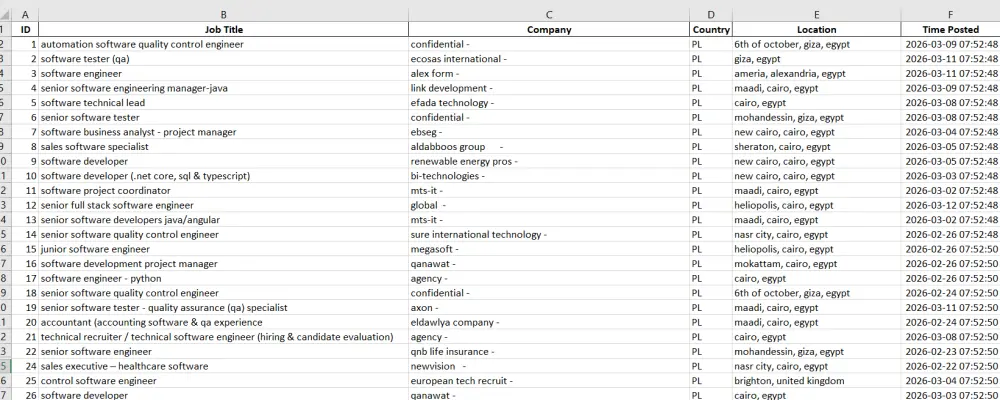Select cell 'software developer (.net core, sql & typescript)'
Image resolution: width=1000 pixels, height=400 pixels.
coord(224,177)
